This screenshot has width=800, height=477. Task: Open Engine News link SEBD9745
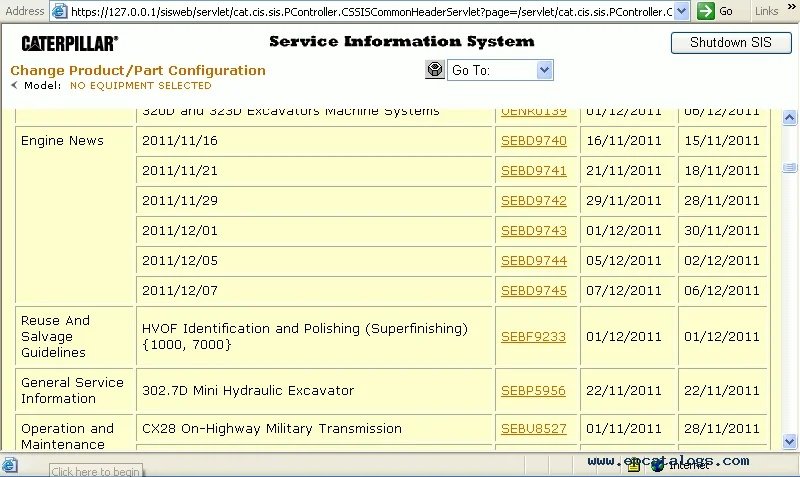click(533, 291)
